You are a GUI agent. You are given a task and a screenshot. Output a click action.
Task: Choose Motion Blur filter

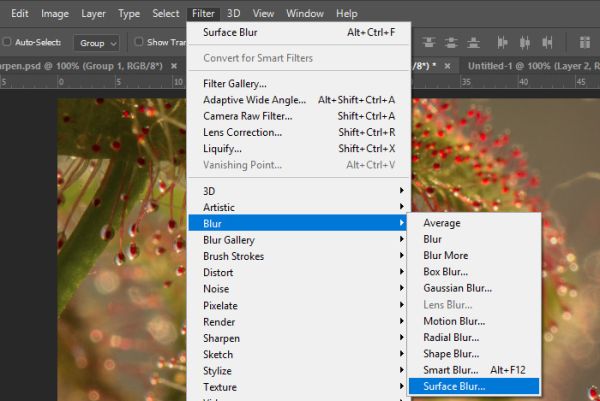pyautogui.click(x=474, y=321)
